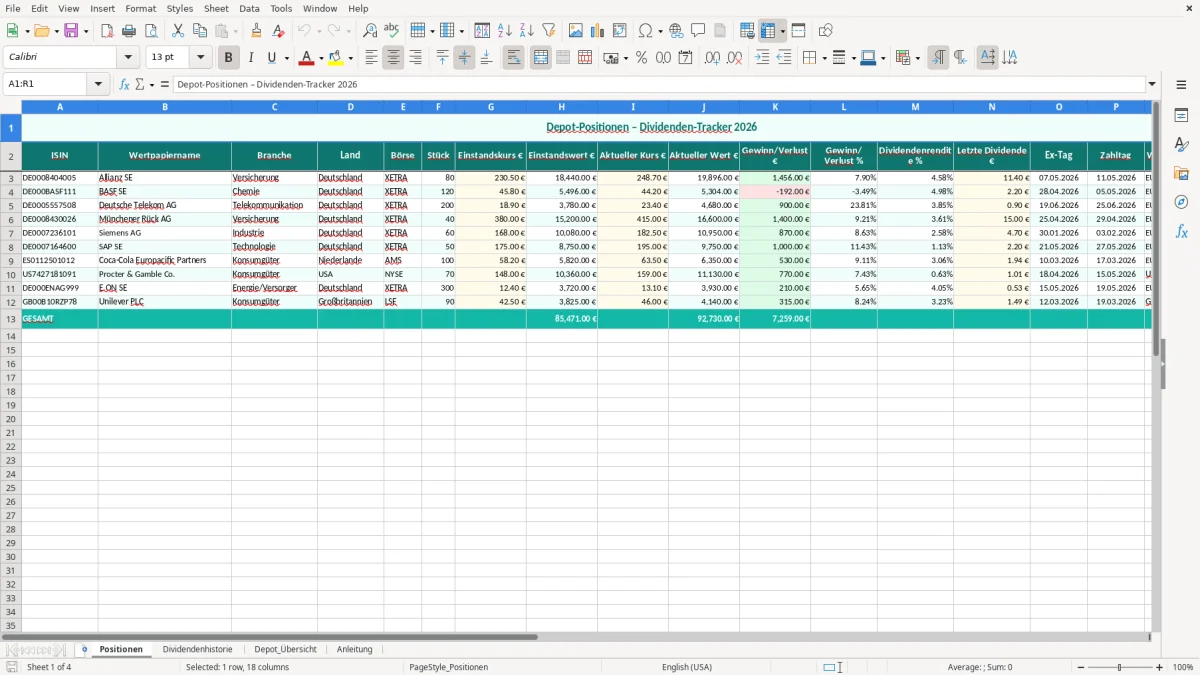Click the AutoFilter funnel icon
Viewport: 1200px width, 675px height.
tap(549, 31)
